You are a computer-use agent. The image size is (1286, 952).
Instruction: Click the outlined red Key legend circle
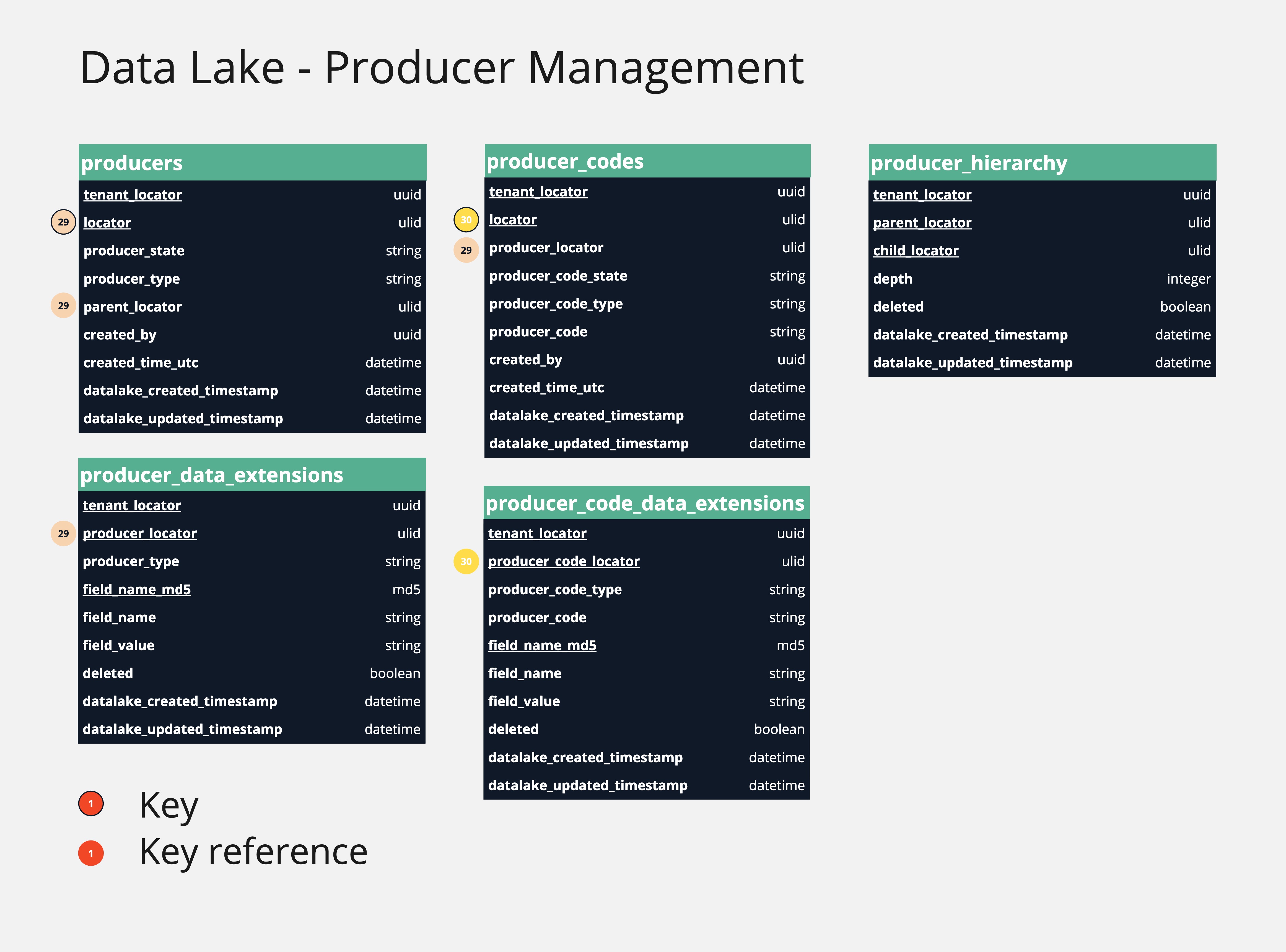point(91,803)
